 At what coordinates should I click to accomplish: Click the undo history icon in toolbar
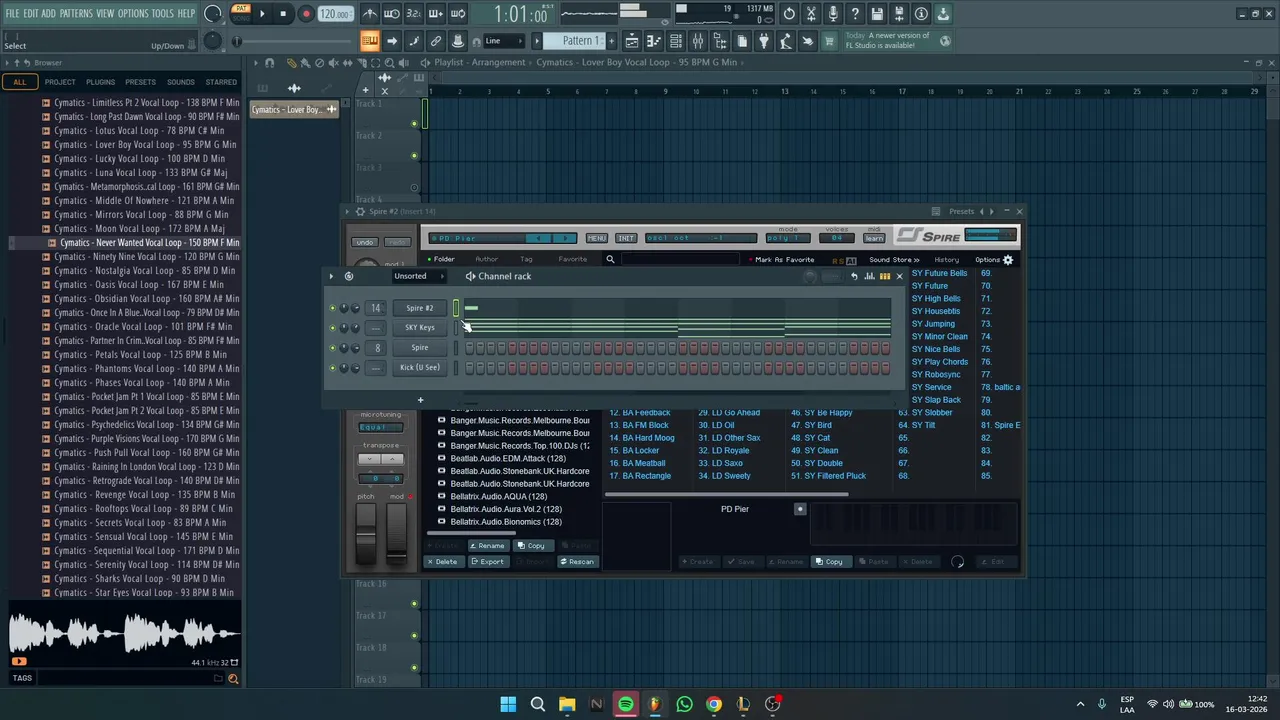(x=789, y=14)
